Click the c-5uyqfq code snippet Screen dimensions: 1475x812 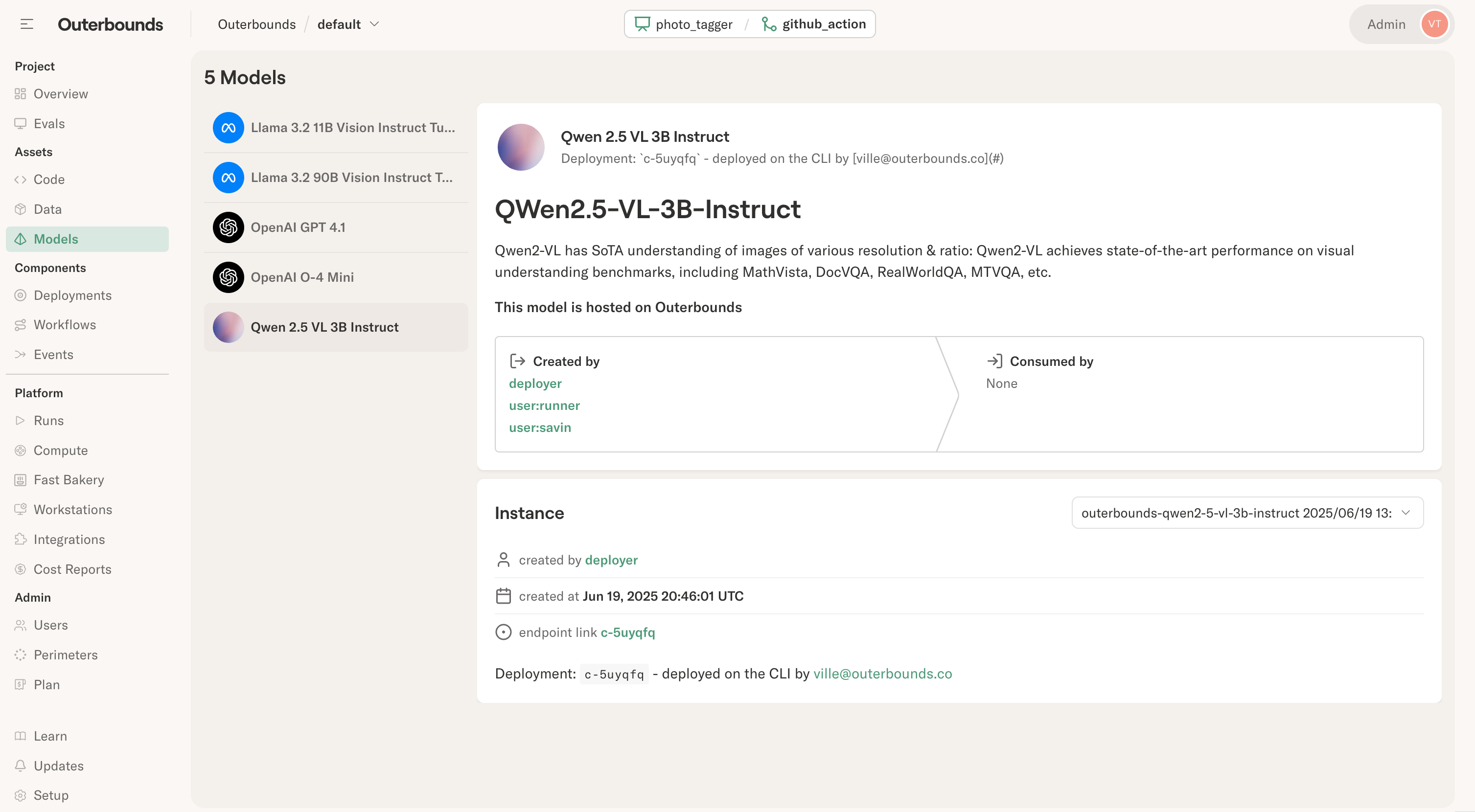tap(614, 674)
